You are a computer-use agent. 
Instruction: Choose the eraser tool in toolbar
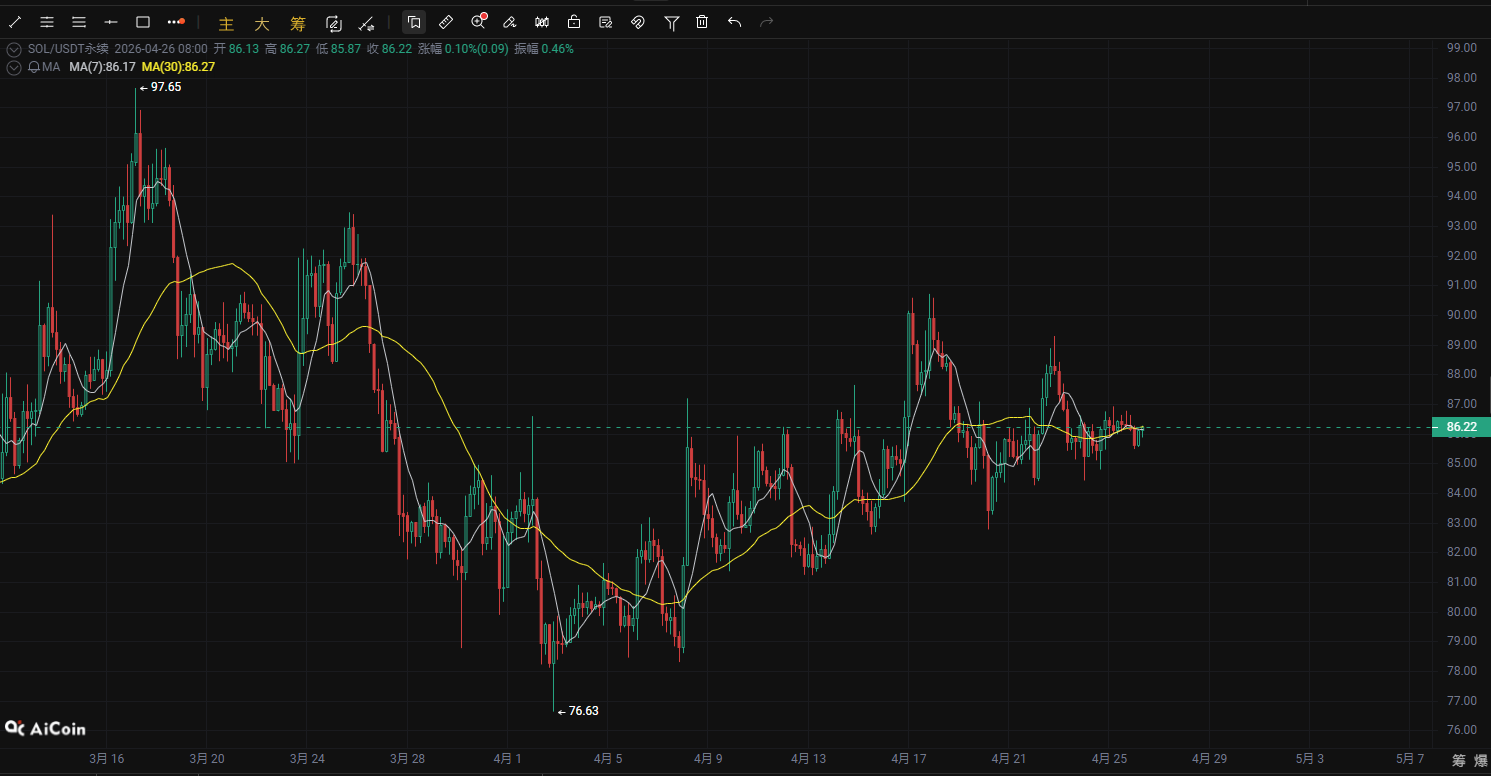[509, 22]
